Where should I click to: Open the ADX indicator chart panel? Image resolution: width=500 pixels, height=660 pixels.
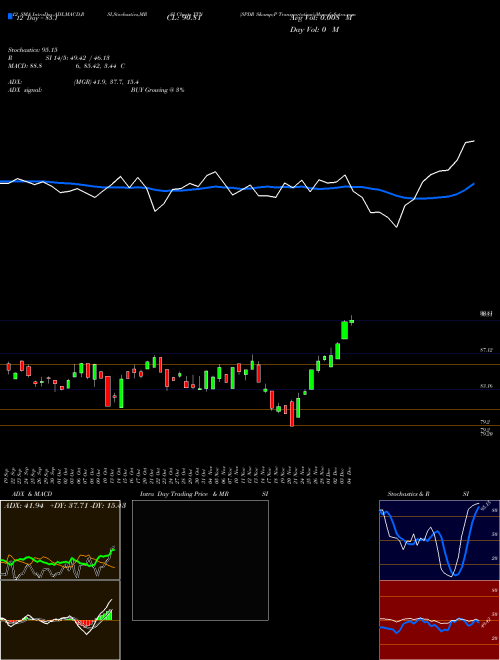[x=60, y=540]
